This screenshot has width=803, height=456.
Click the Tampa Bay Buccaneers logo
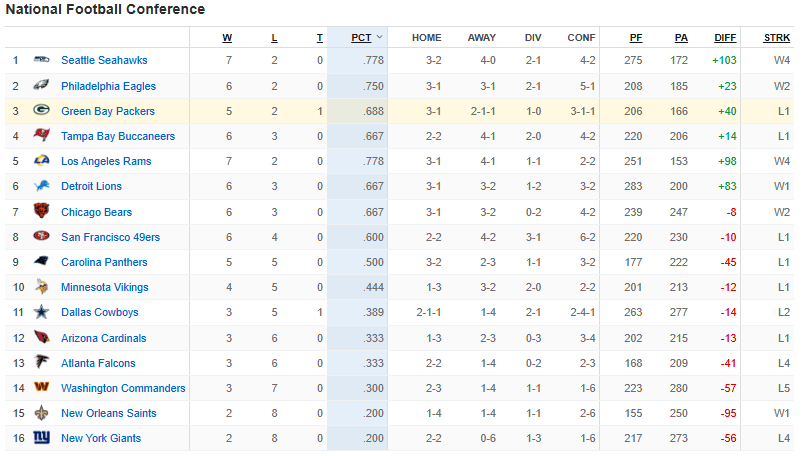click(x=41, y=136)
